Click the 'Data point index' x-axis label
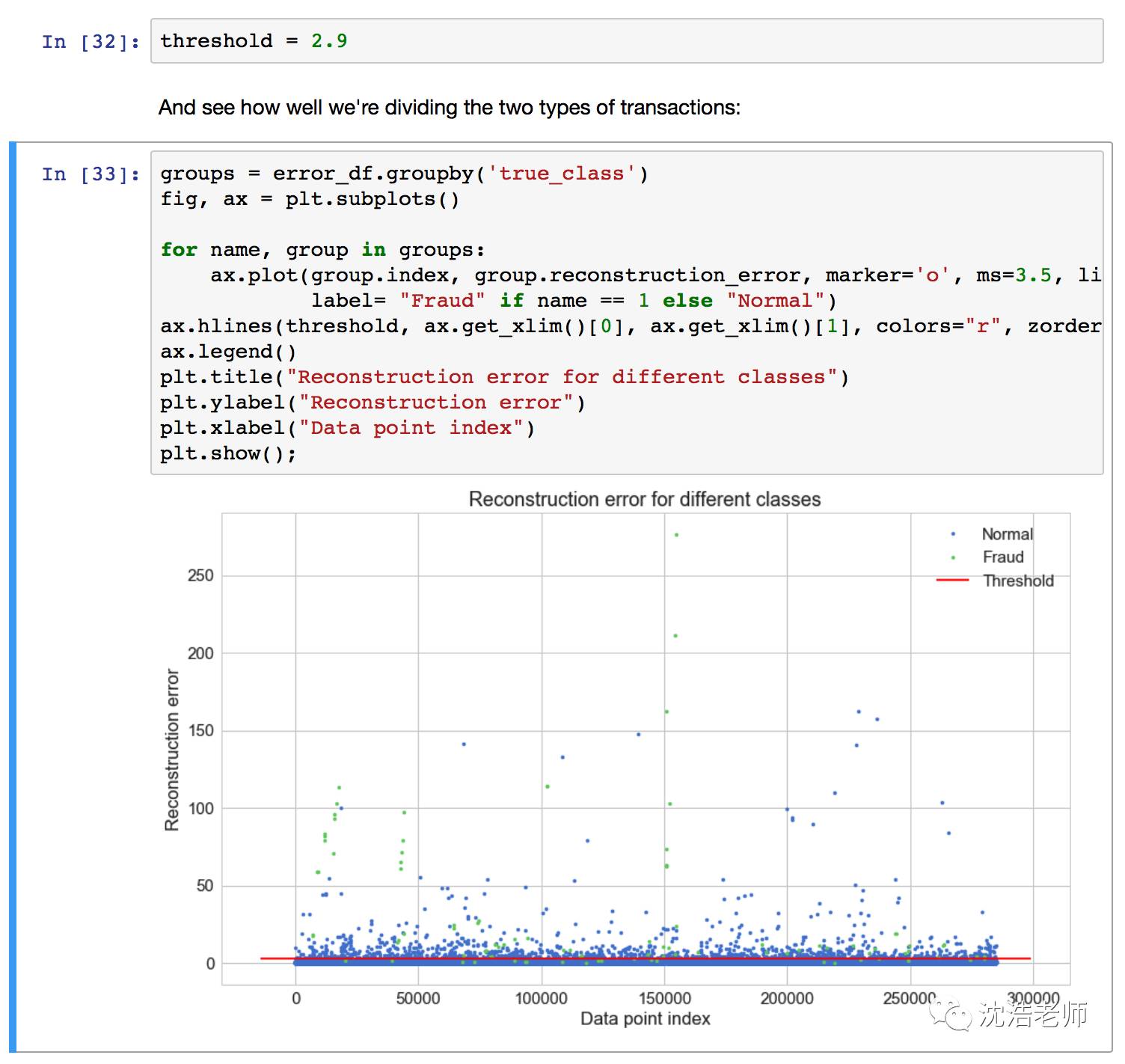The image size is (1125, 1064). [645, 1018]
